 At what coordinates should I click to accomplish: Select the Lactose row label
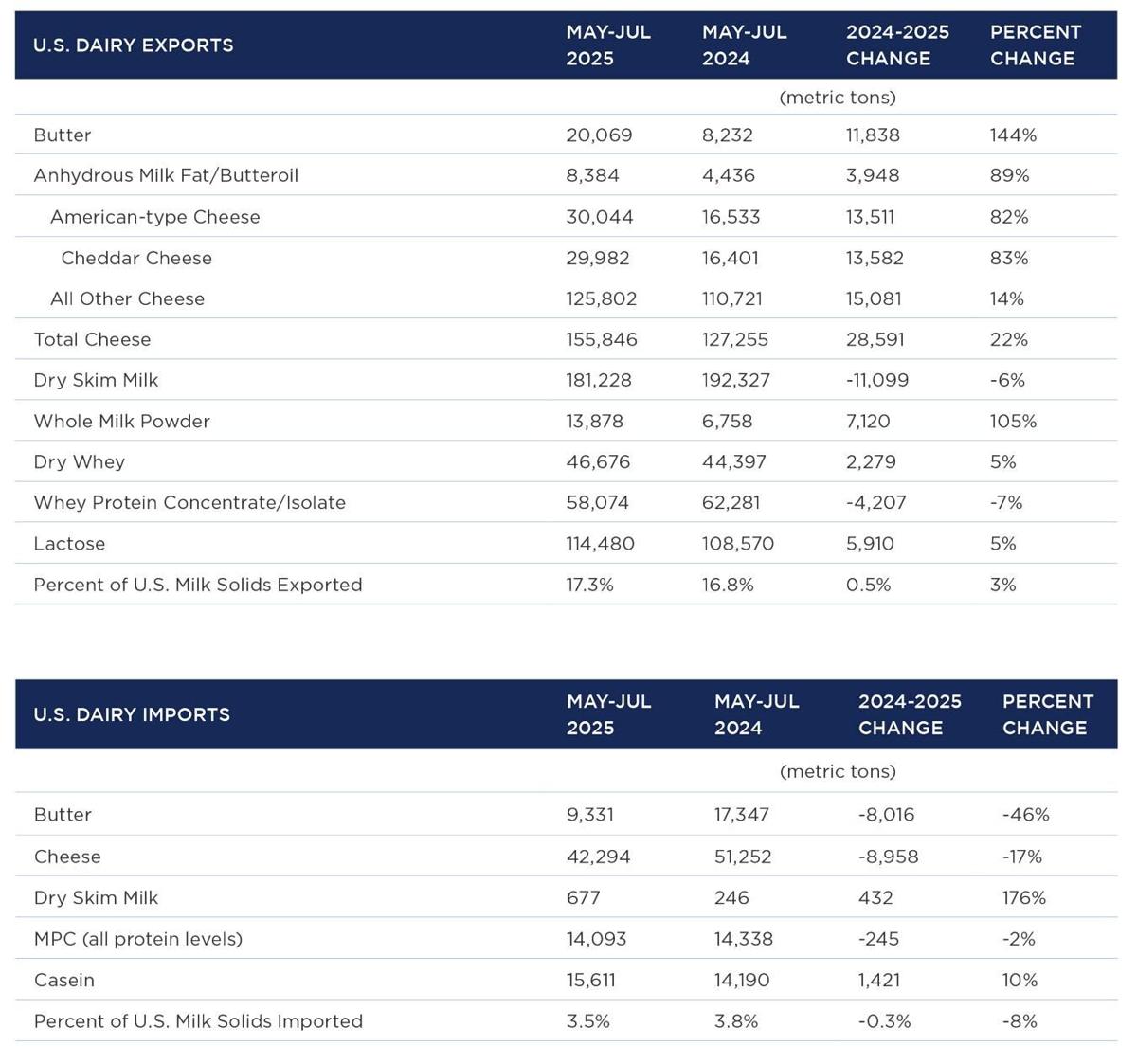[69, 544]
